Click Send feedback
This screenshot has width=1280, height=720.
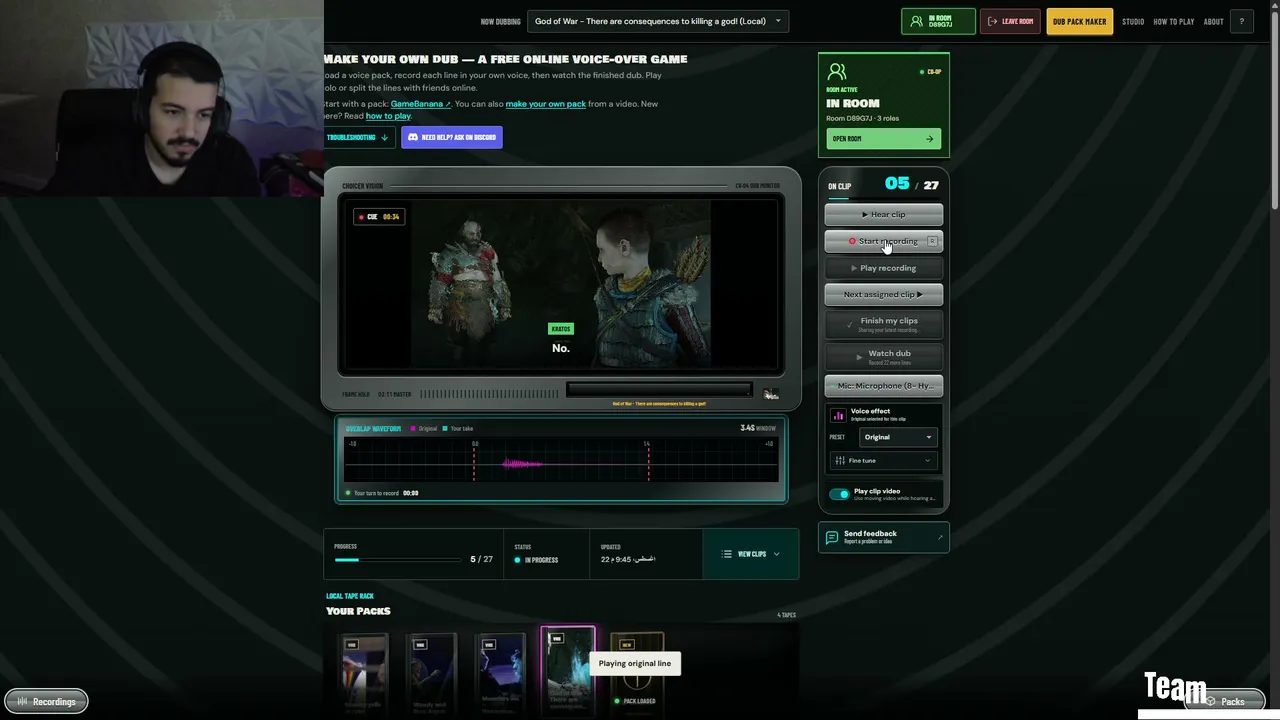[884, 537]
